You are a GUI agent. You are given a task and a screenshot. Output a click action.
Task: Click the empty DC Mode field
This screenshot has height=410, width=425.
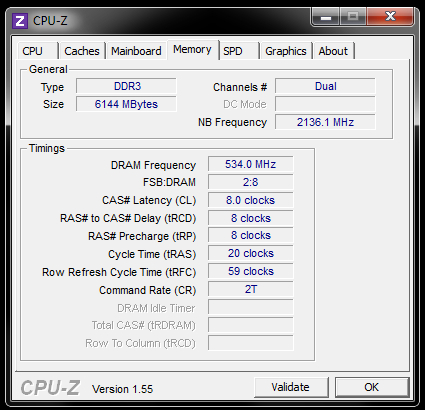click(x=325, y=104)
